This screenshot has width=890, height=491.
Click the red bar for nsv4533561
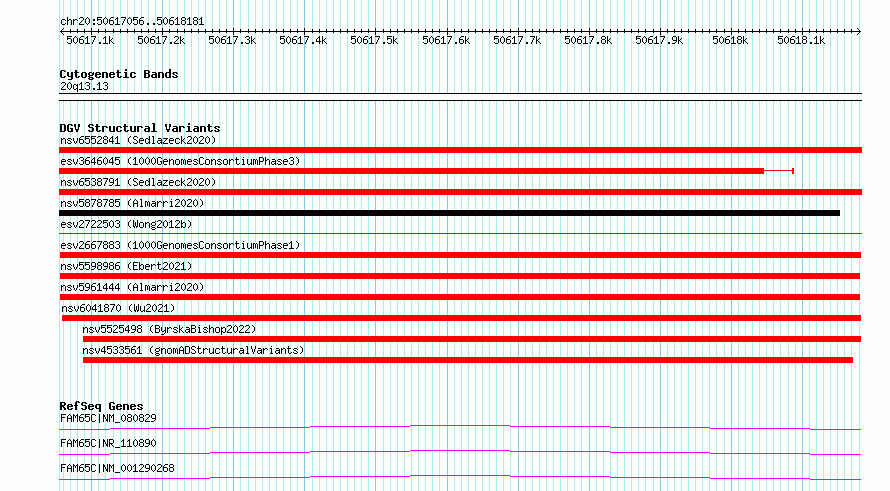point(468,360)
